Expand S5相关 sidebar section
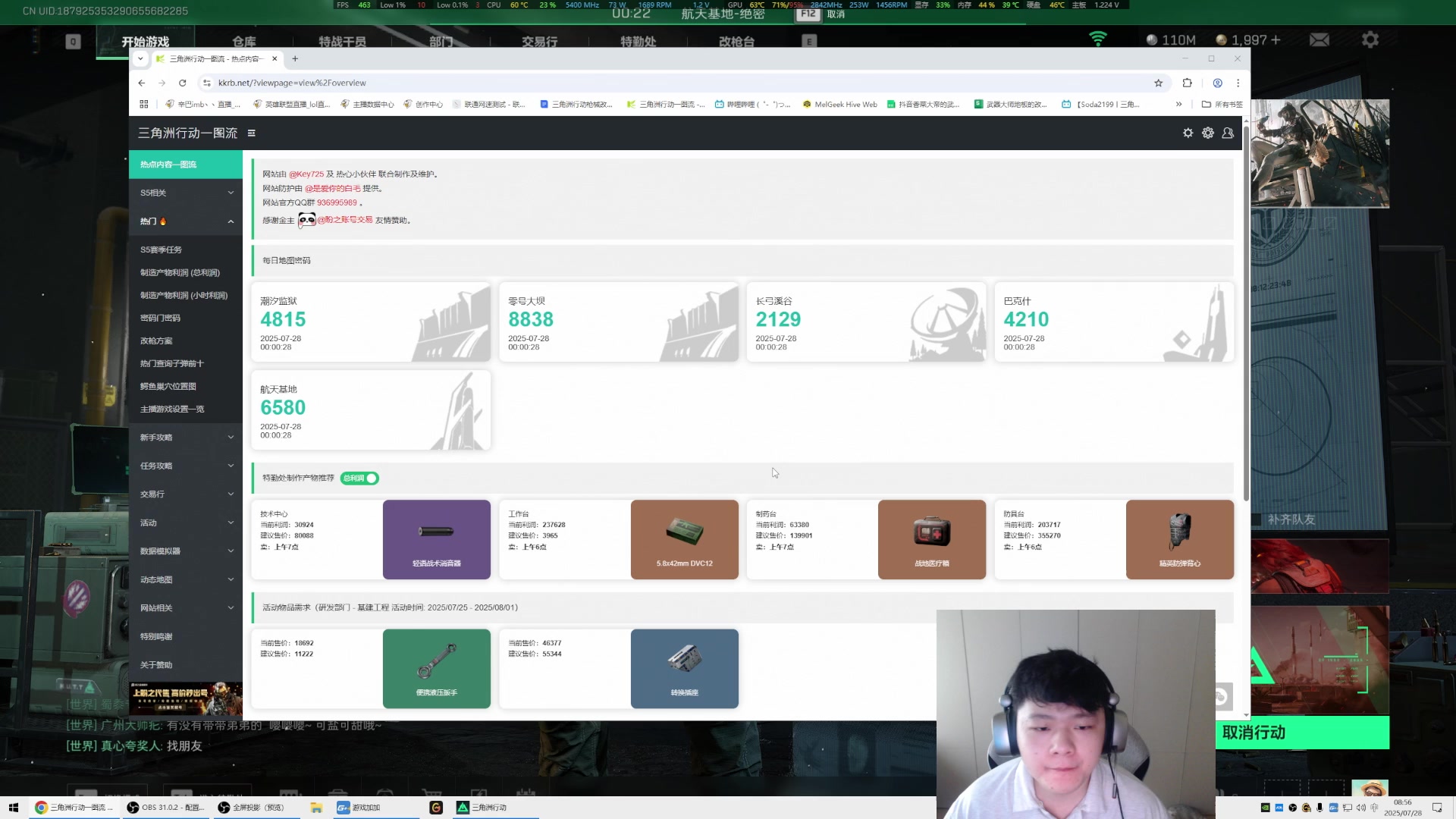 click(185, 193)
